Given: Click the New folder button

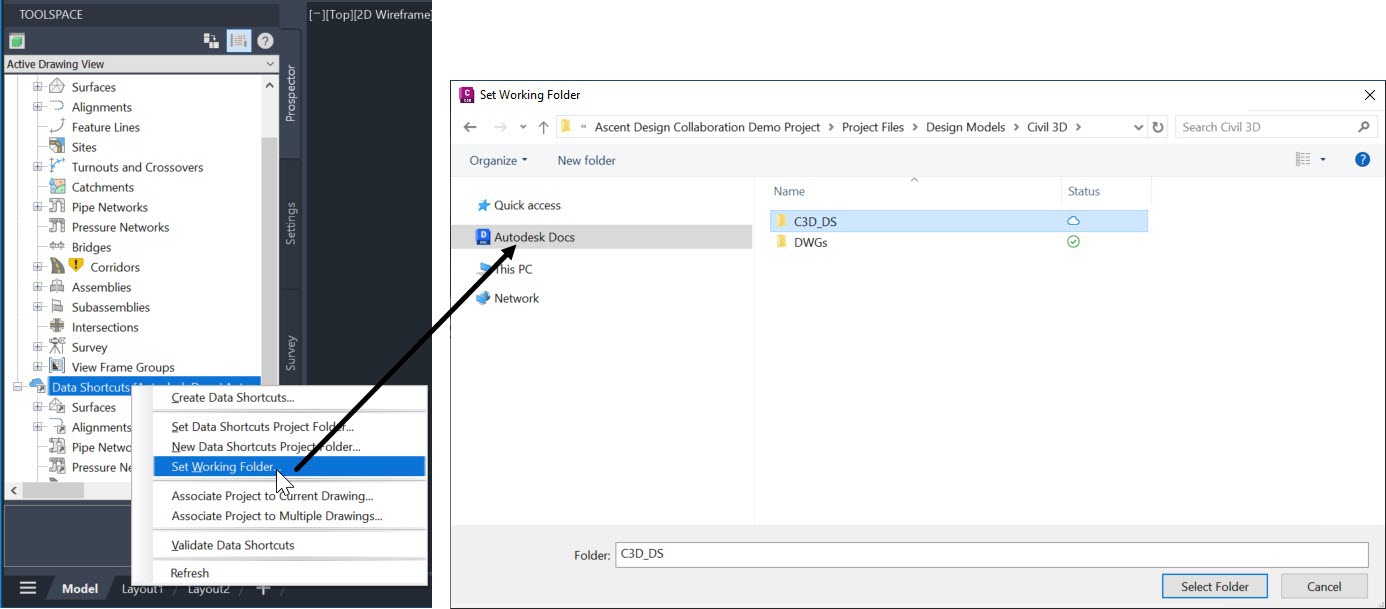Looking at the screenshot, I should (587, 160).
